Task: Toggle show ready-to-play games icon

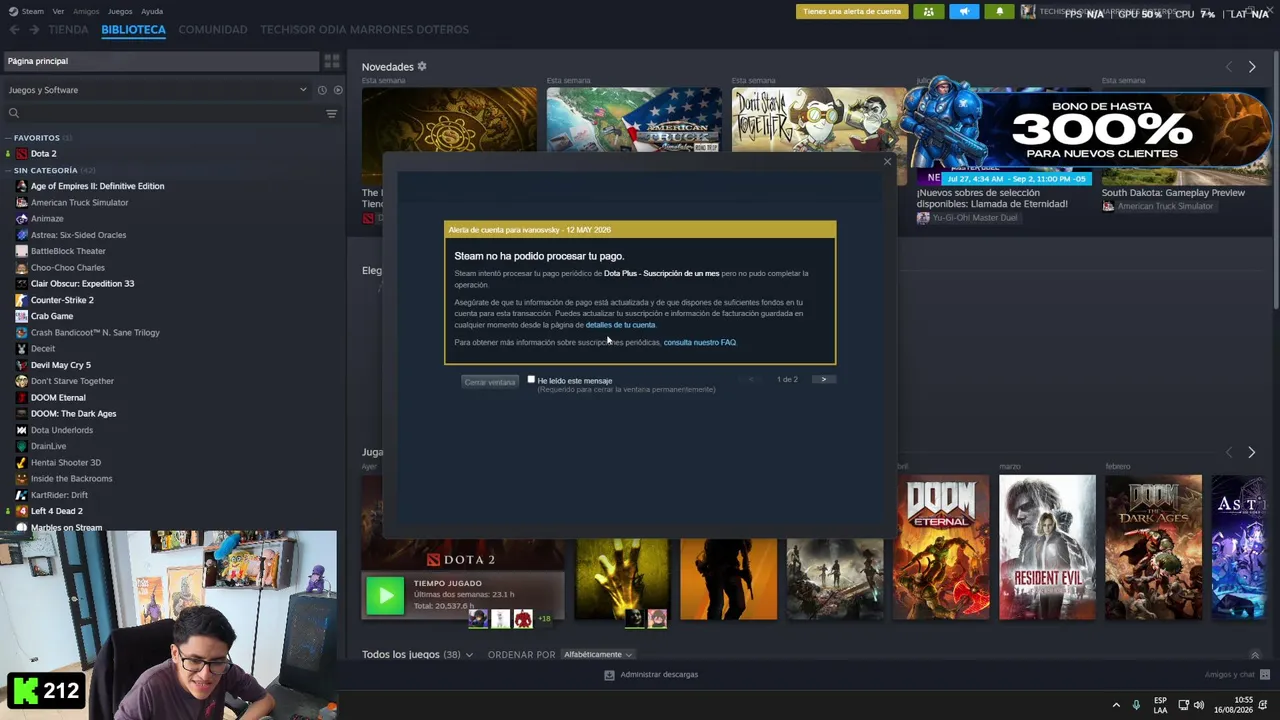Action: point(337,90)
